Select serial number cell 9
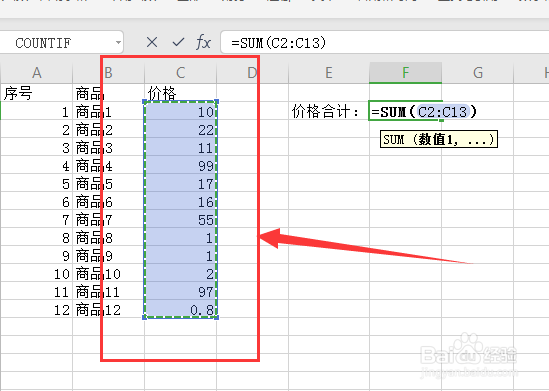The image size is (549, 391). point(36,256)
